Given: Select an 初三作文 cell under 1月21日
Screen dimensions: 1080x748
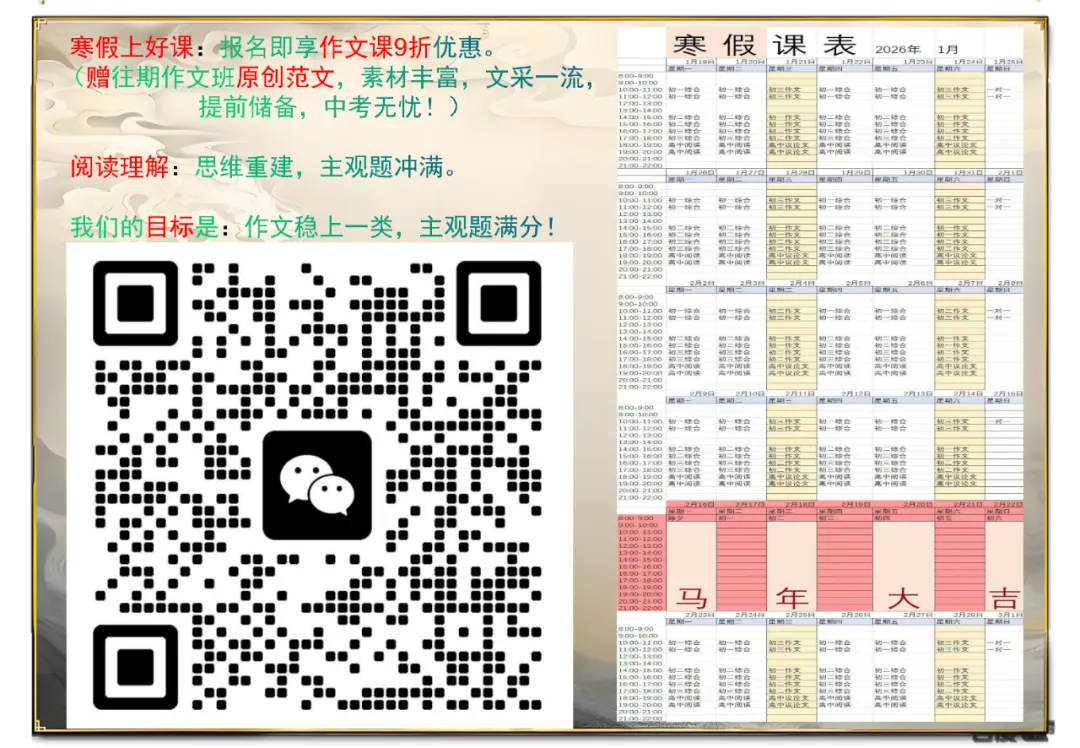Looking at the screenshot, I should point(786,91).
